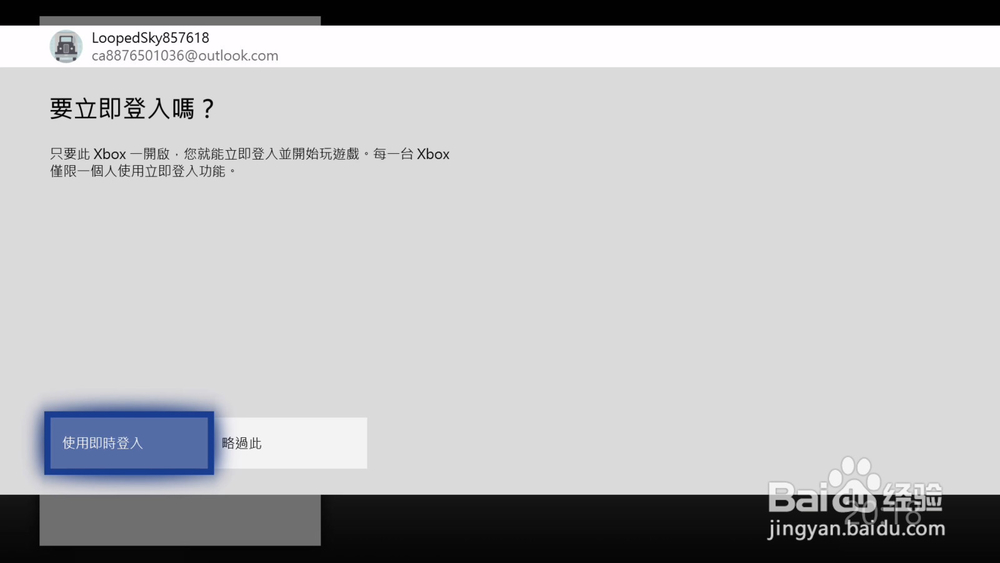Select the 略過此 skip button
Screen dimensions: 1000x563
coord(290,443)
